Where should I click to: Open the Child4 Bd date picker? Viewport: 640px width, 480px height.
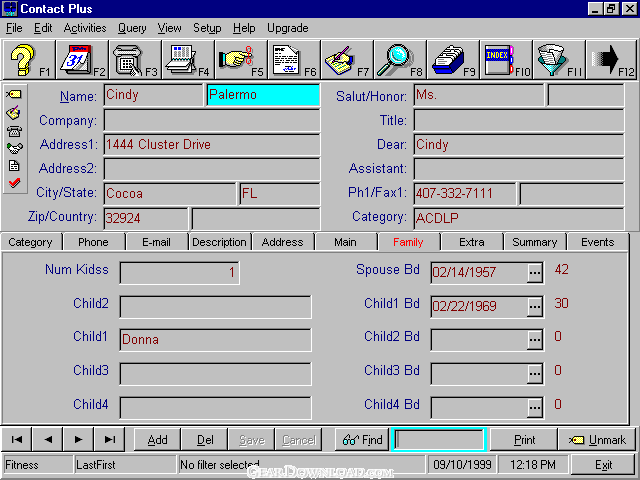pos(534,408)
